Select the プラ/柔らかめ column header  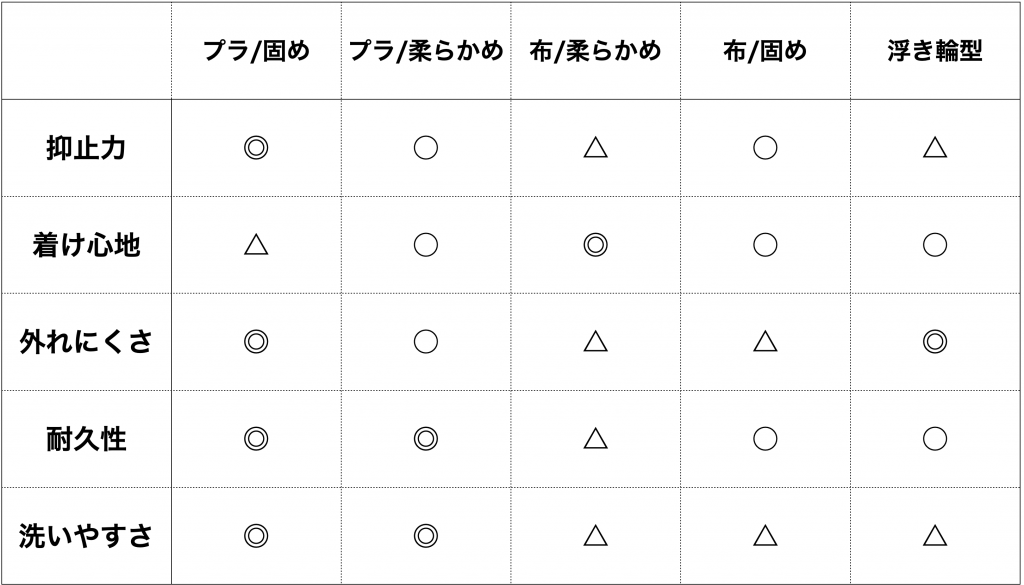pyautogui.click(x=426, y=51)
